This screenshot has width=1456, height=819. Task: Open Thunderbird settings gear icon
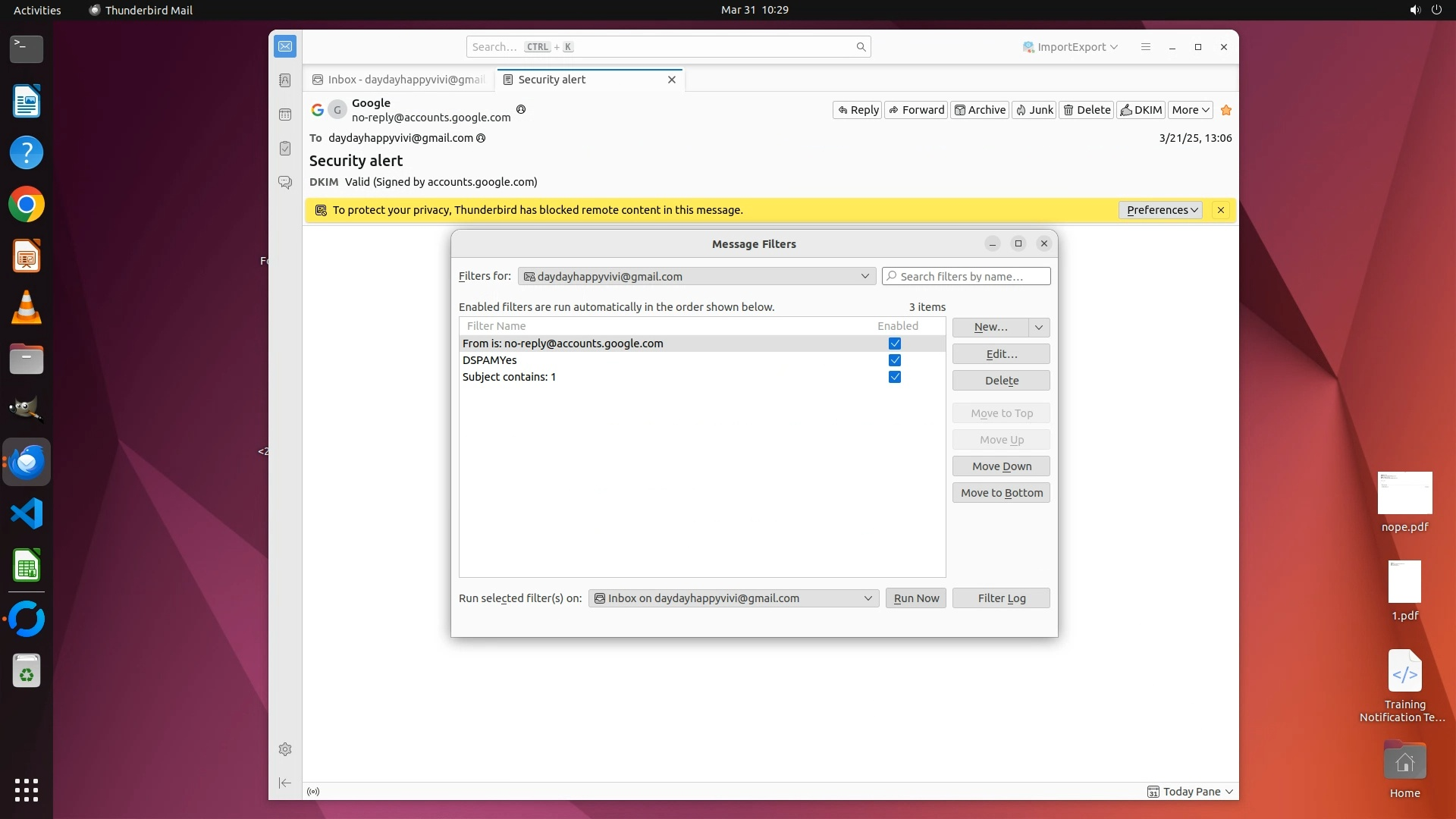point(285,749)
